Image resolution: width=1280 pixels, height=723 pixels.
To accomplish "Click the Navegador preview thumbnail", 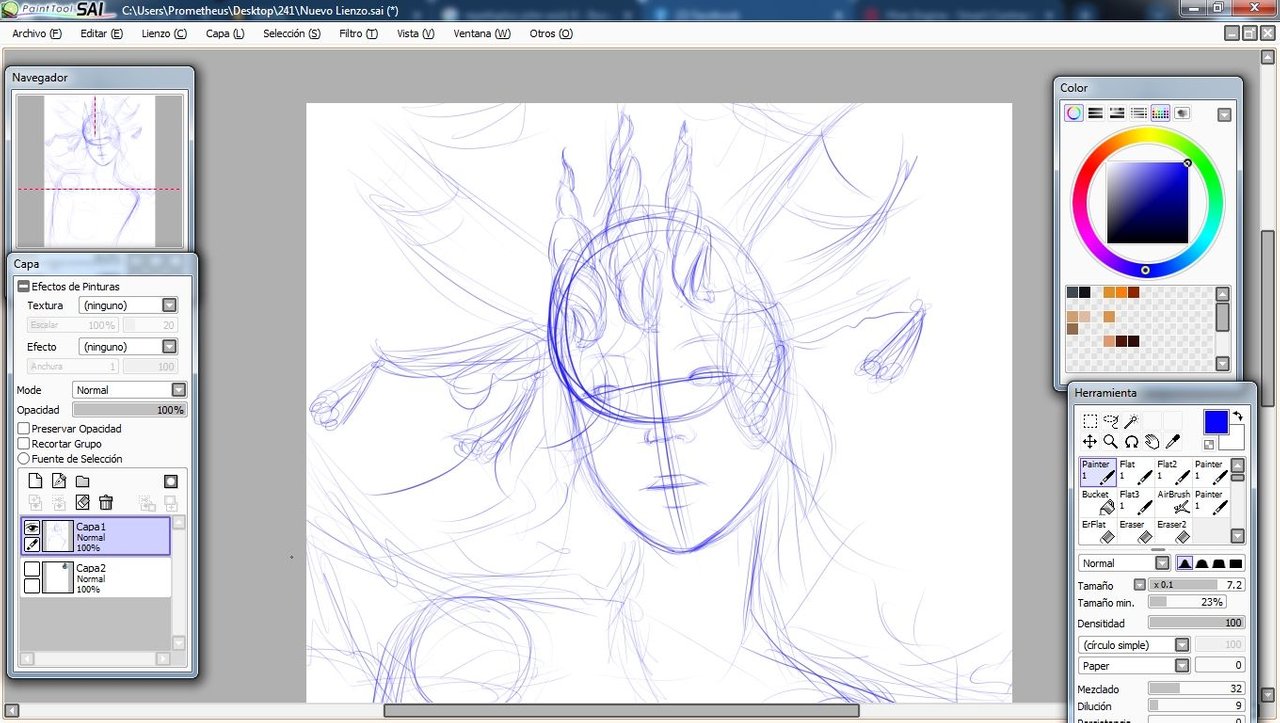I will pyautogui.click(x=99, y=171).
